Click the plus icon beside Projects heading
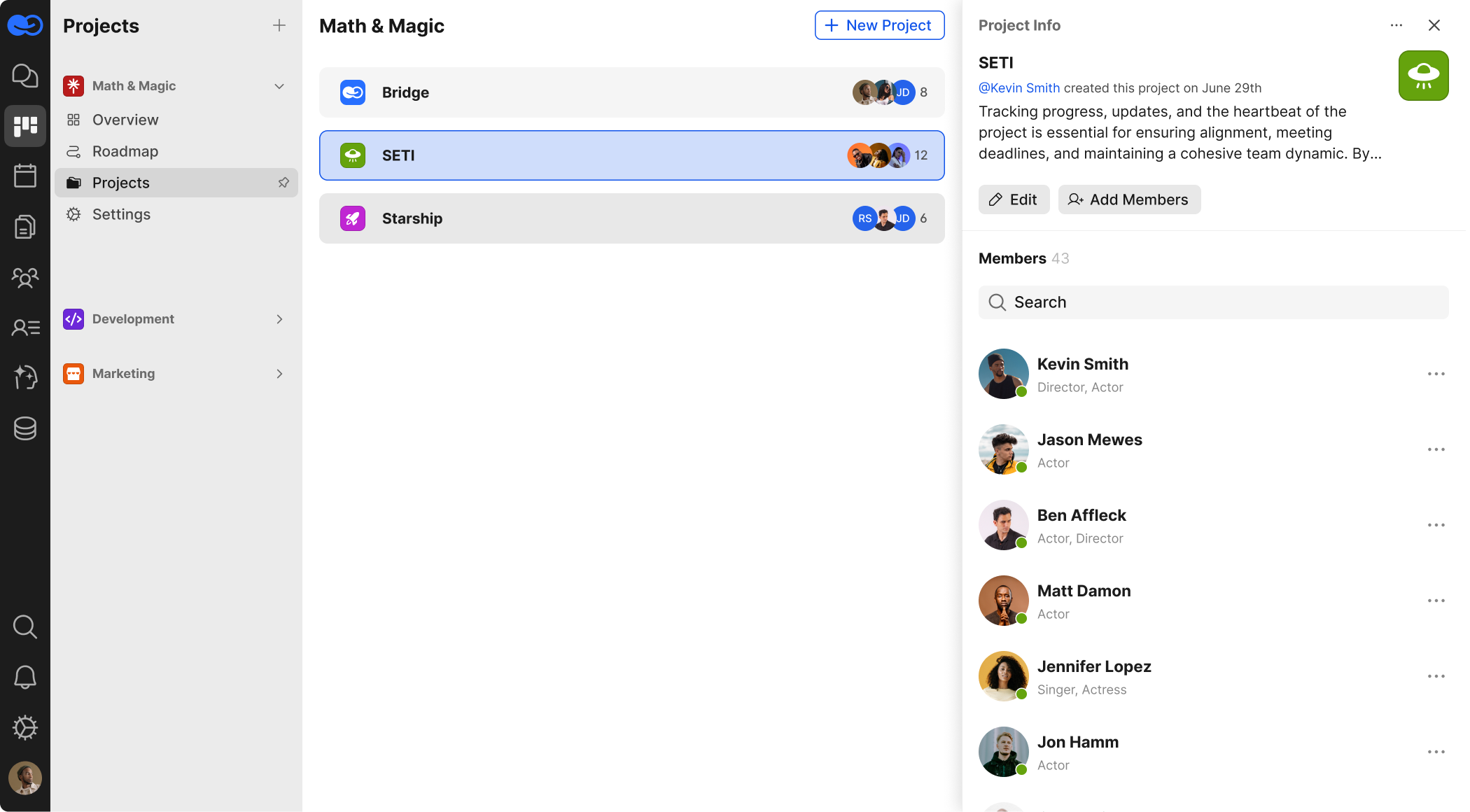 [x=279, y=26]
